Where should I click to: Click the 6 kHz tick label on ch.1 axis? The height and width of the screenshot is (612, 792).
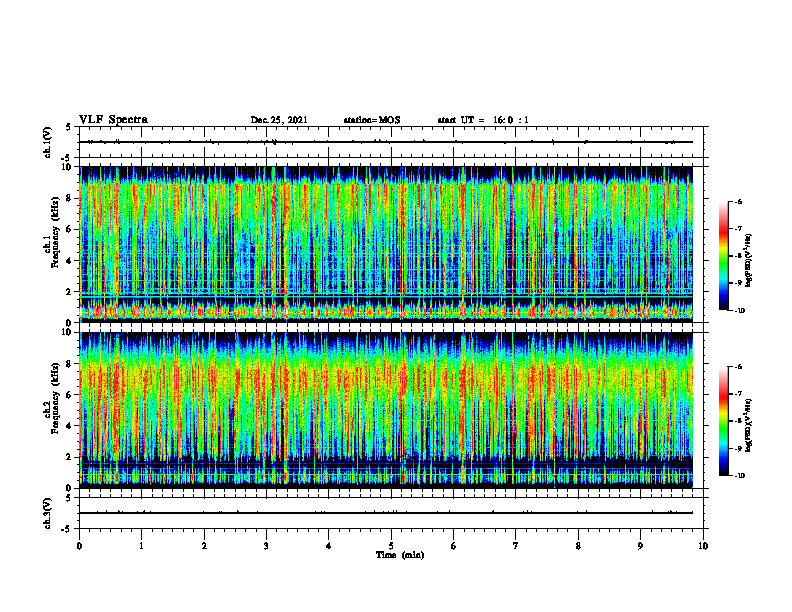pyautogui.click(x=70, y=229)
